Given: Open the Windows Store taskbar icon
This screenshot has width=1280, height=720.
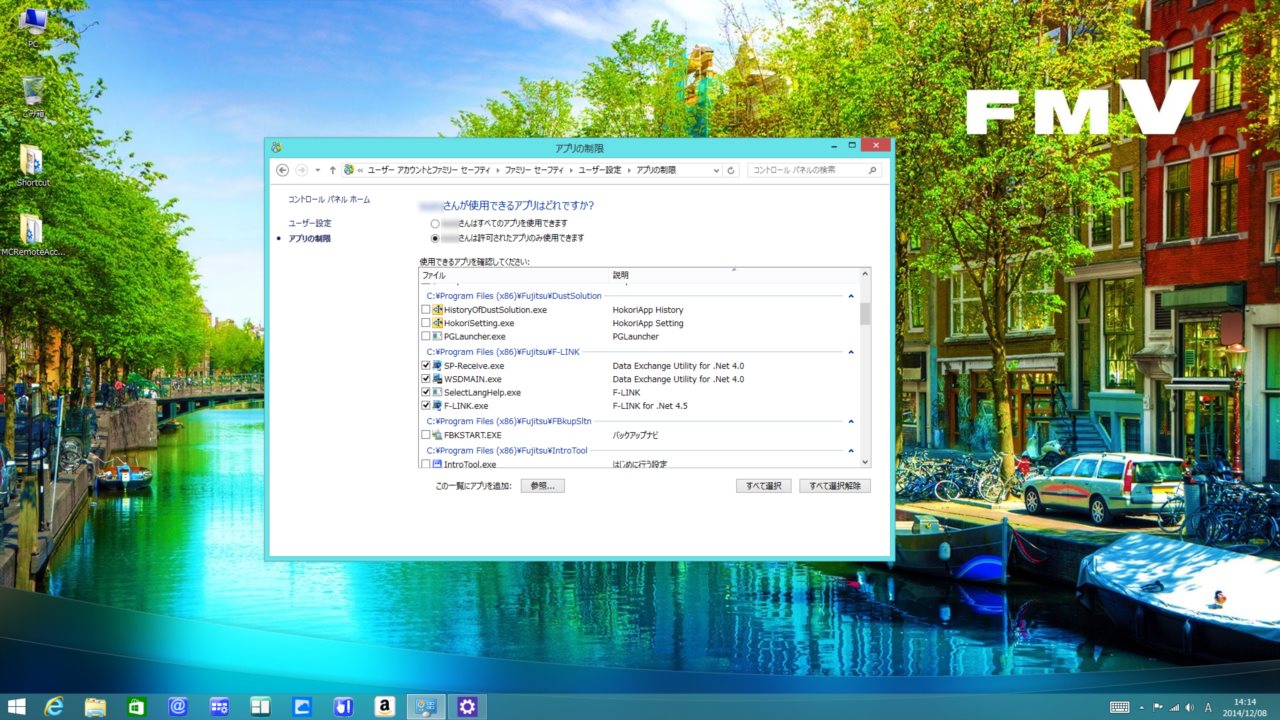Looking at the screenshot, I should pyautogui.click(x=137, y=706).
